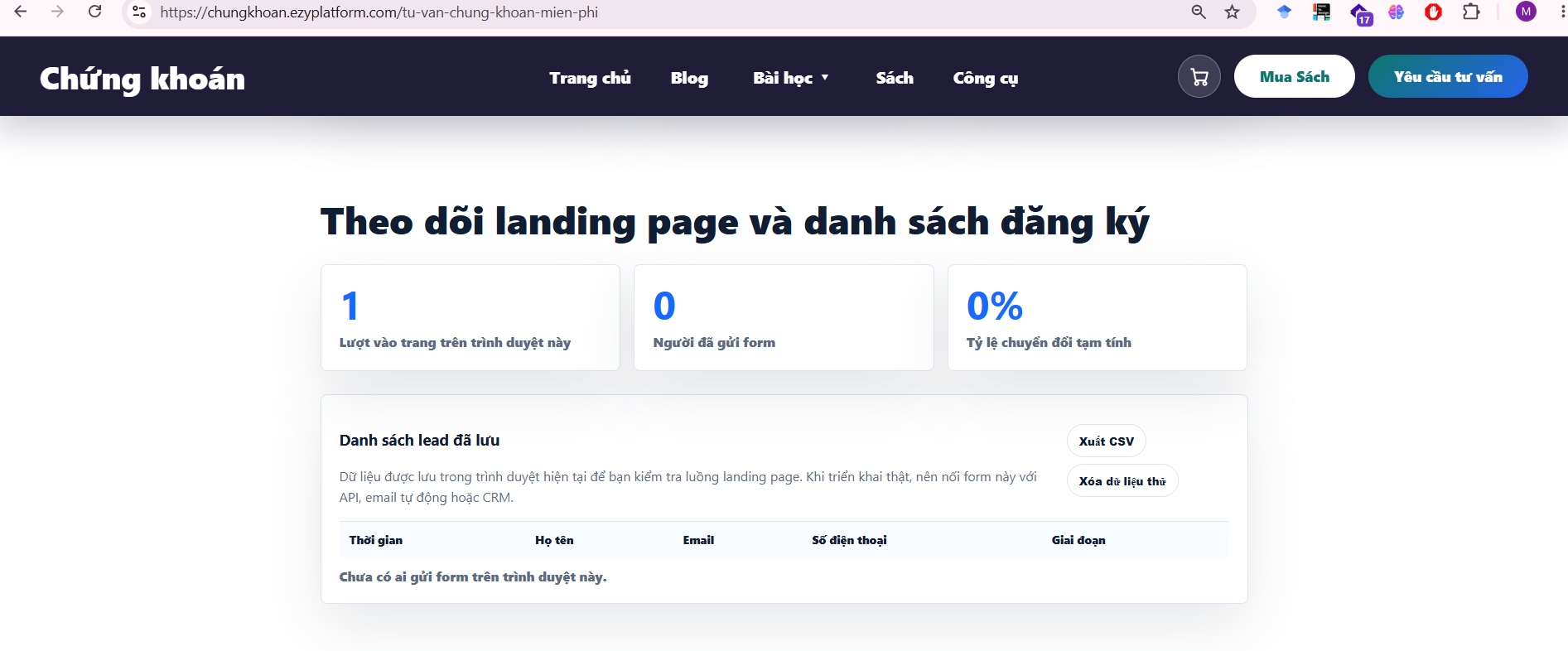Click the Chứng khoán site logo

[142, 79]
